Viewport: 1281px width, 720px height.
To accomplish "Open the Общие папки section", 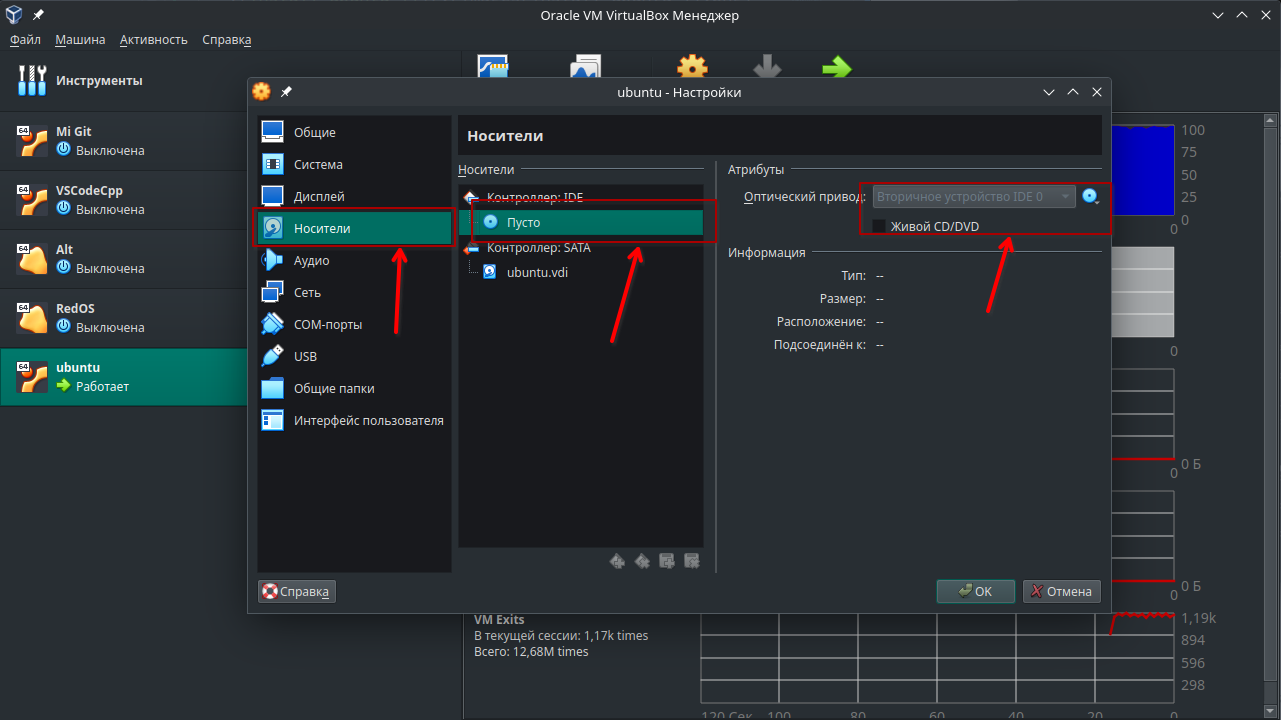I will [x=333, y=389].
